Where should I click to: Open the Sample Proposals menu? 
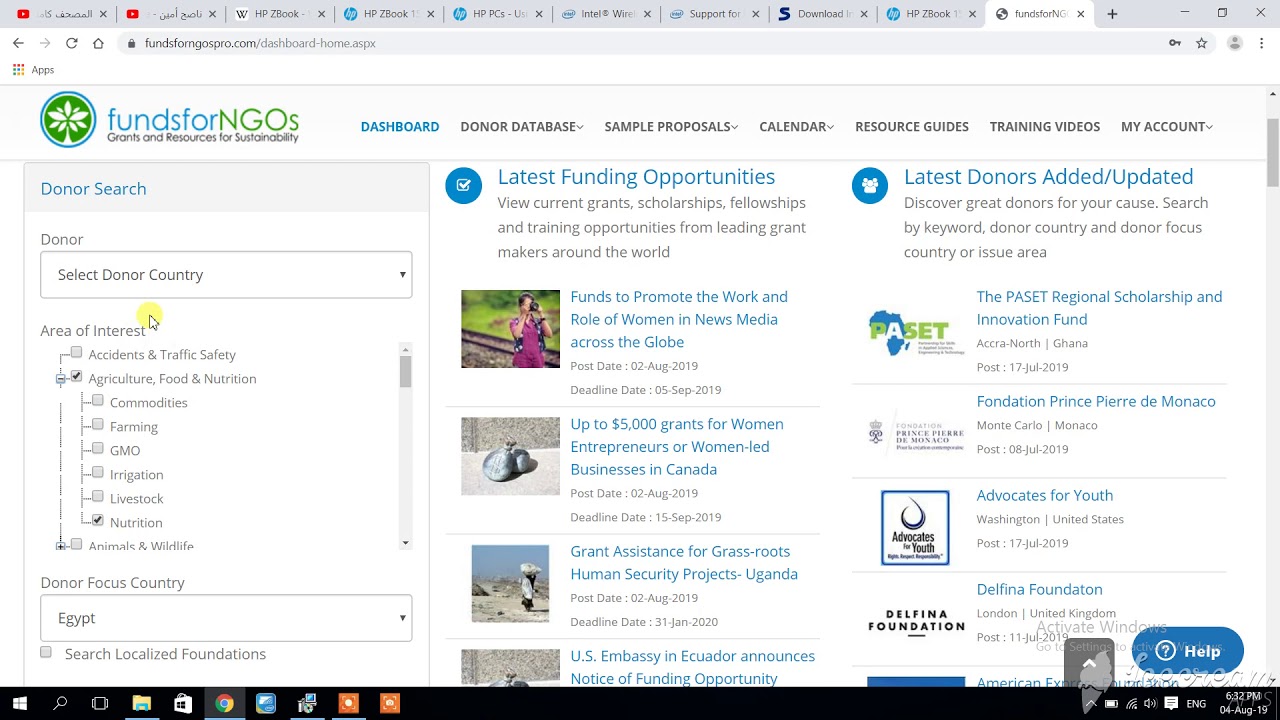coord(671,127)
